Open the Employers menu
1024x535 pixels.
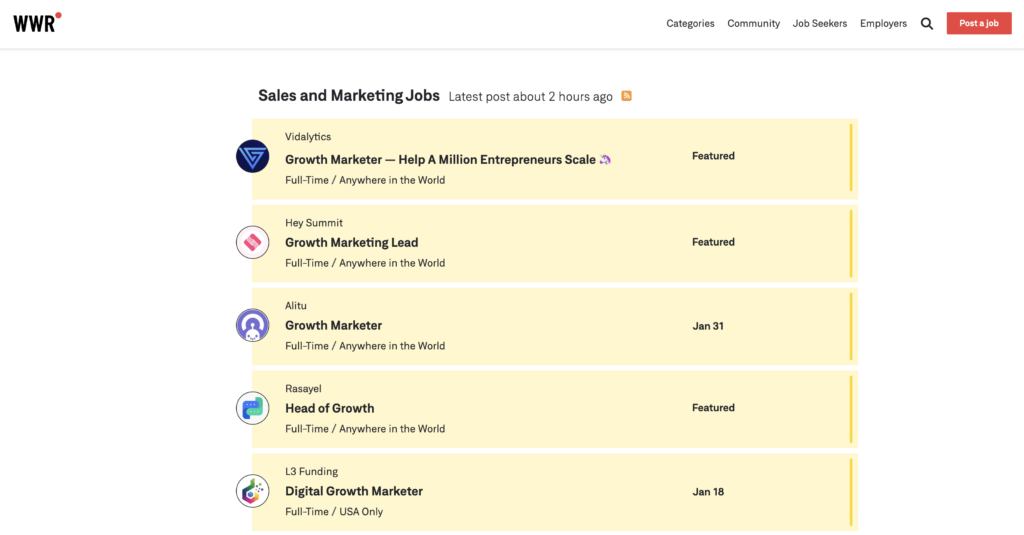pyautogui.click(x=883, y=24)
